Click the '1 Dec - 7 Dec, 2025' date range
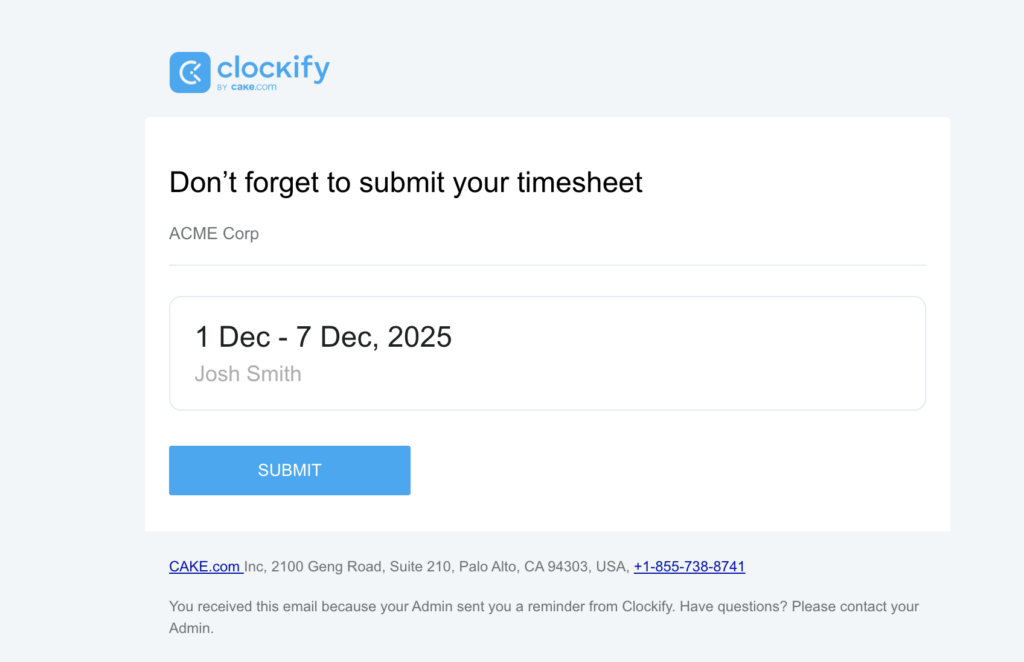Viewport: 1024px width, 662px height. click(323, 337)
